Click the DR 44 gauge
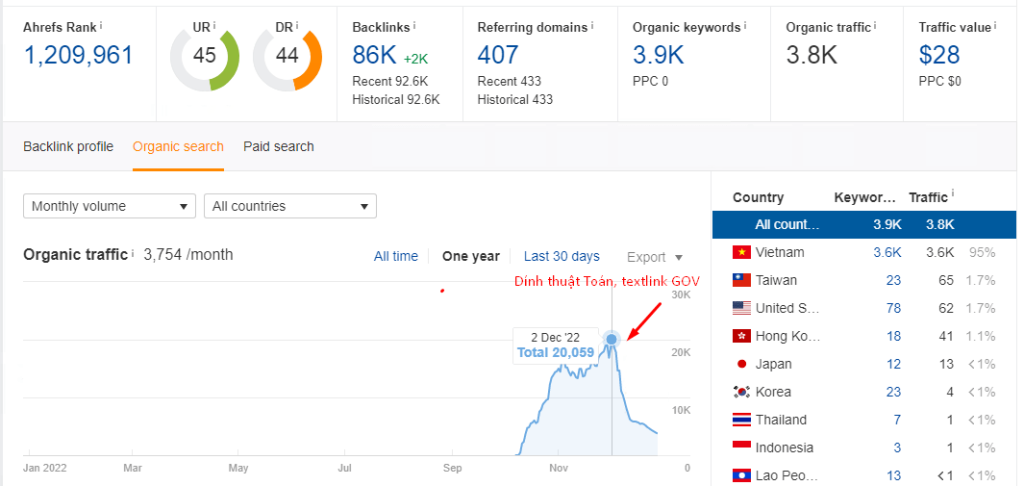 pyautogui.click(x=287, y=57)
